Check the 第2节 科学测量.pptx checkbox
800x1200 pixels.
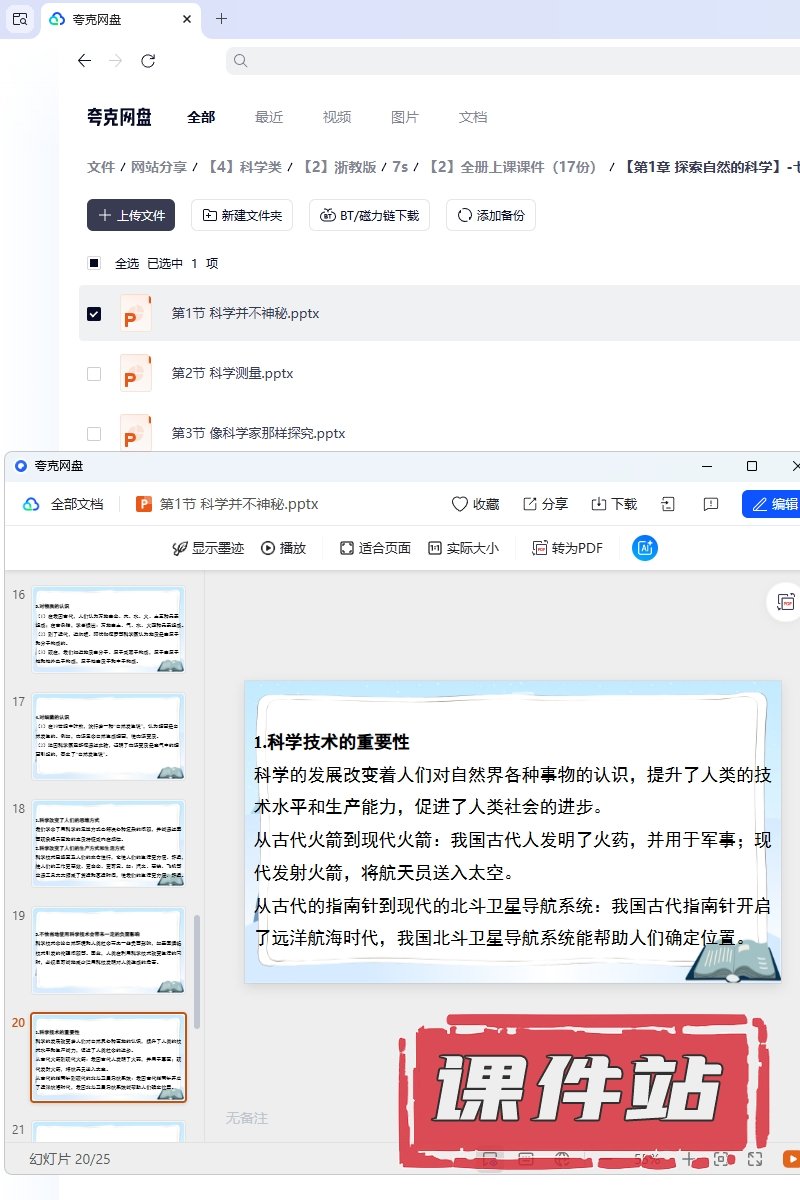94,373
